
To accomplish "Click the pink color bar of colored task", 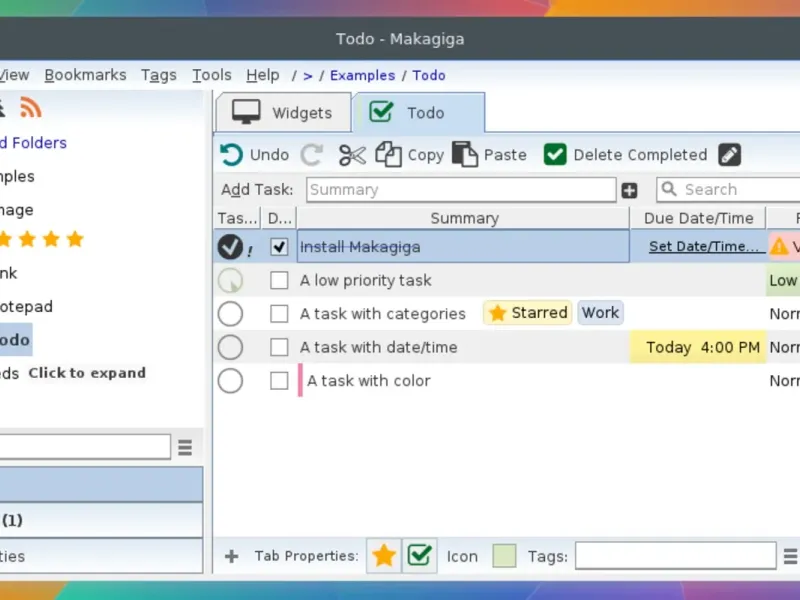I will pos(300,380).
